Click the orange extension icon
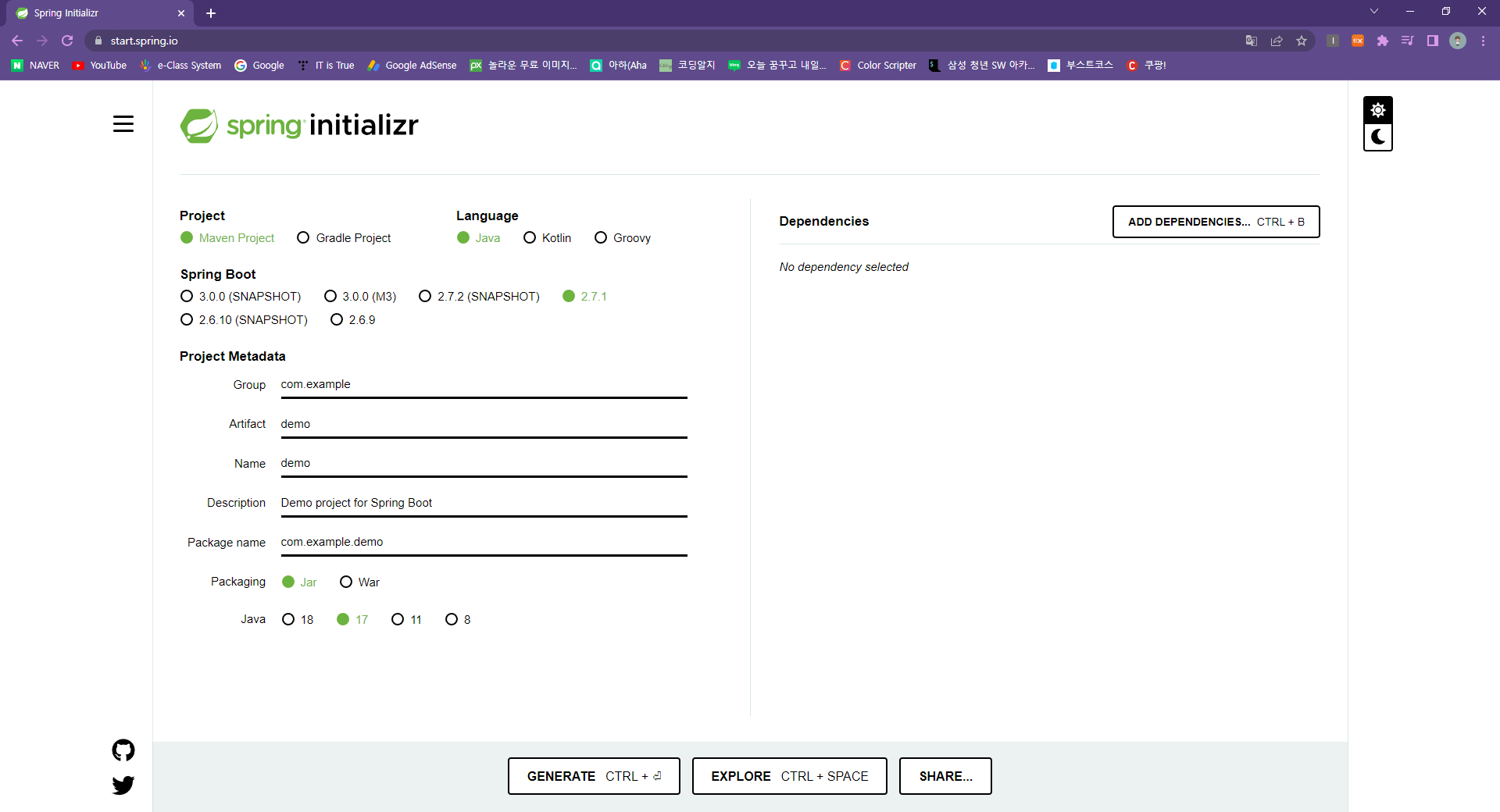This screenshot has width=1500, height=812. [x=1358, y=41]
